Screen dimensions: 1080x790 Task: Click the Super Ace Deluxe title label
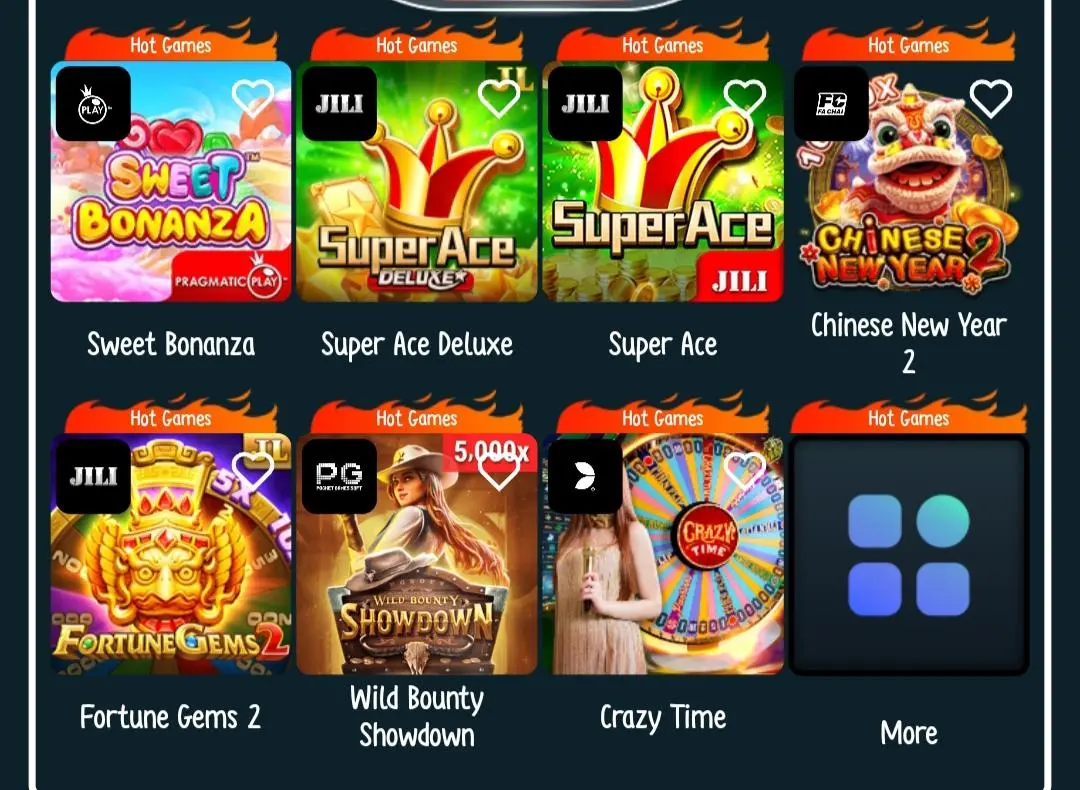click(417, 344)
